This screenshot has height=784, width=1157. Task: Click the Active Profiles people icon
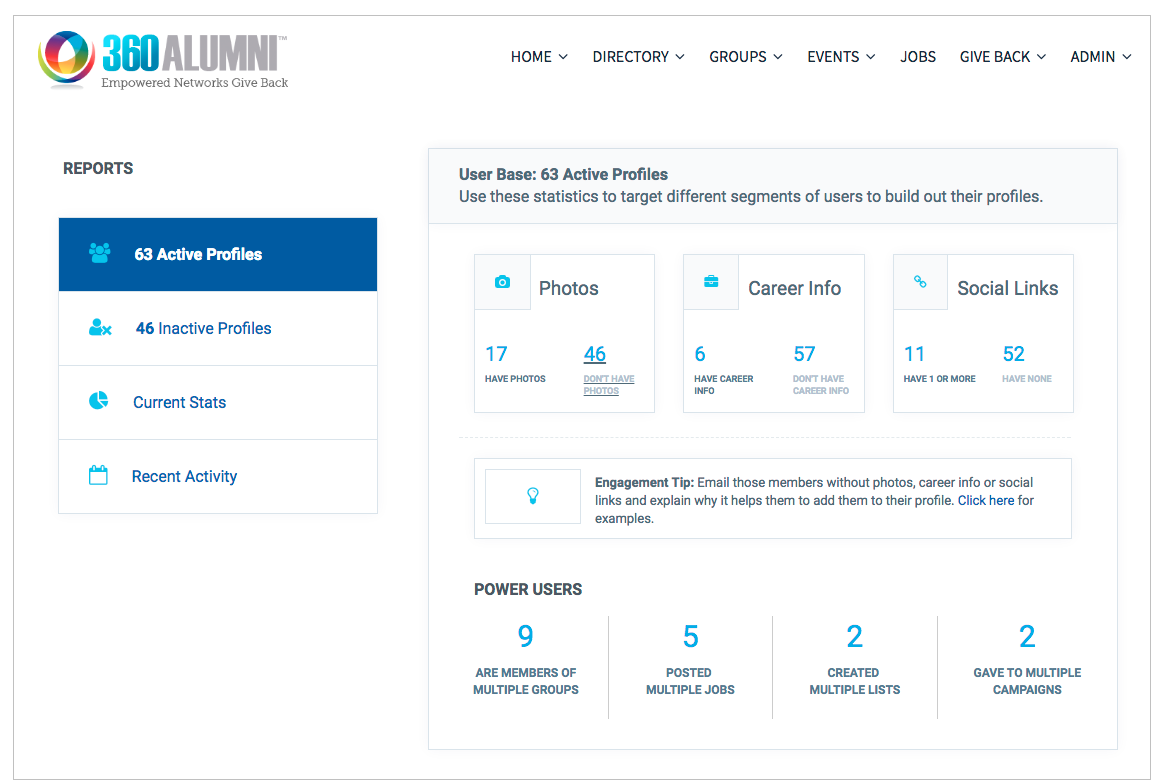tap(100, 253)
